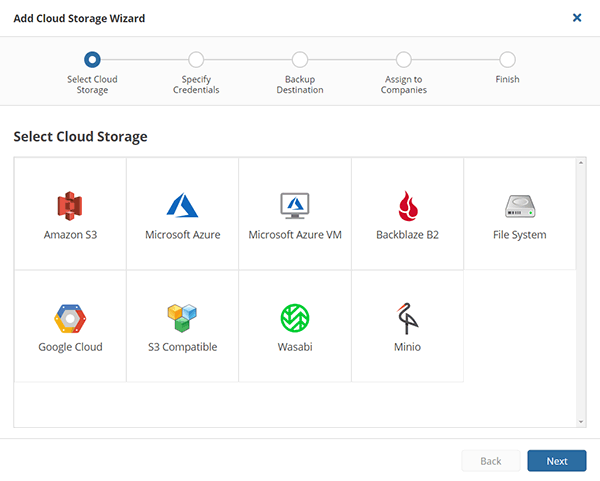Click the Select Cloud Storage step circle
Screen dimensions: 600x481
[92, 60]
